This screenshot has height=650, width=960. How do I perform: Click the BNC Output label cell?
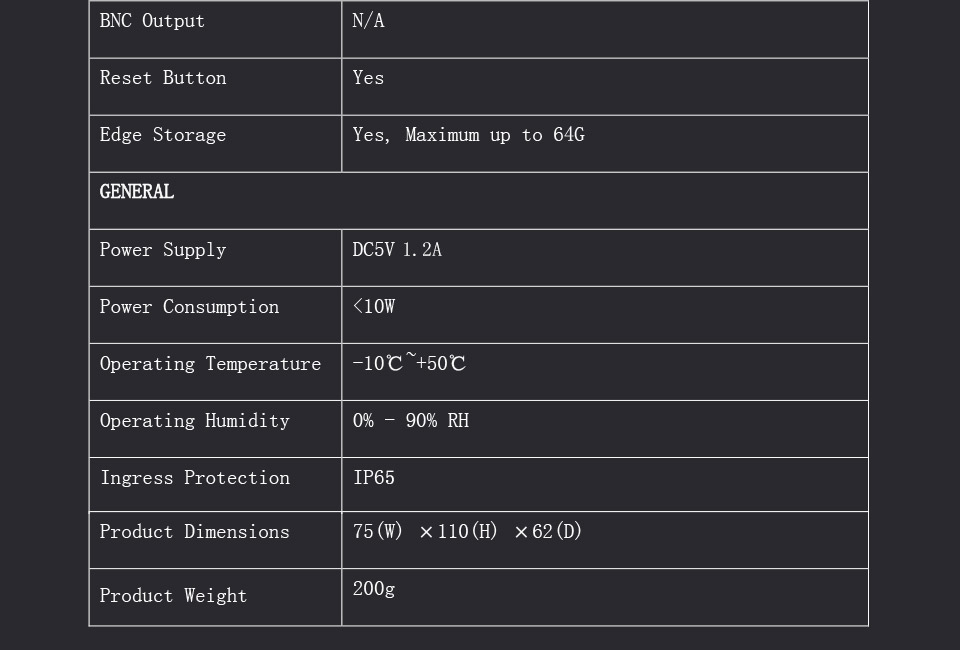[152, 21]
